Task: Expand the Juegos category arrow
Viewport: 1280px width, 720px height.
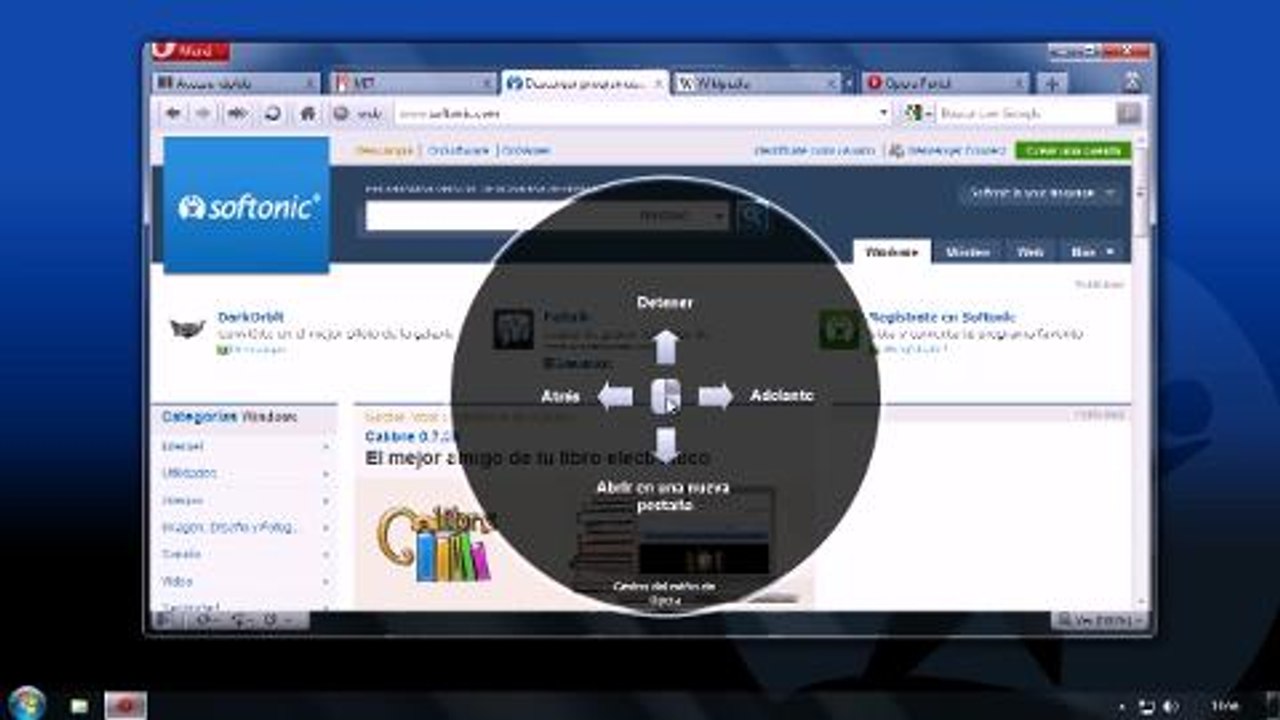Action: 326,500
